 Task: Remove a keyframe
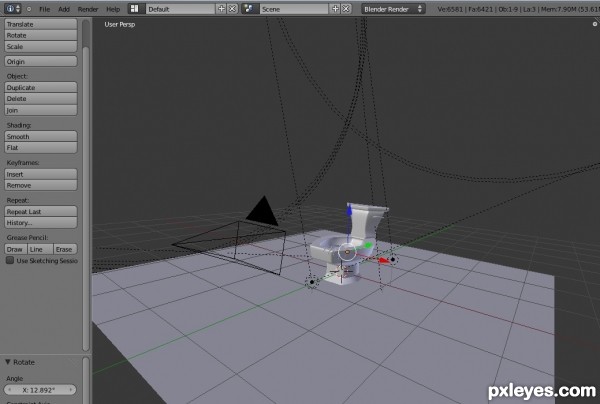[41, 185]
